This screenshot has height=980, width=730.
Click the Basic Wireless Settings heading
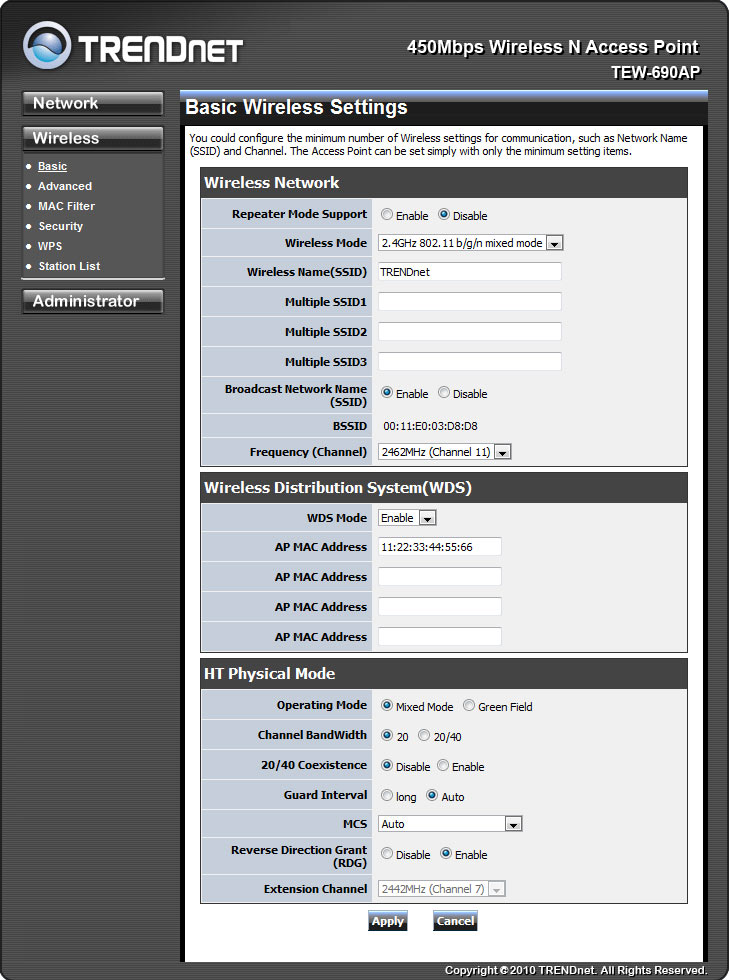point(296,108)
